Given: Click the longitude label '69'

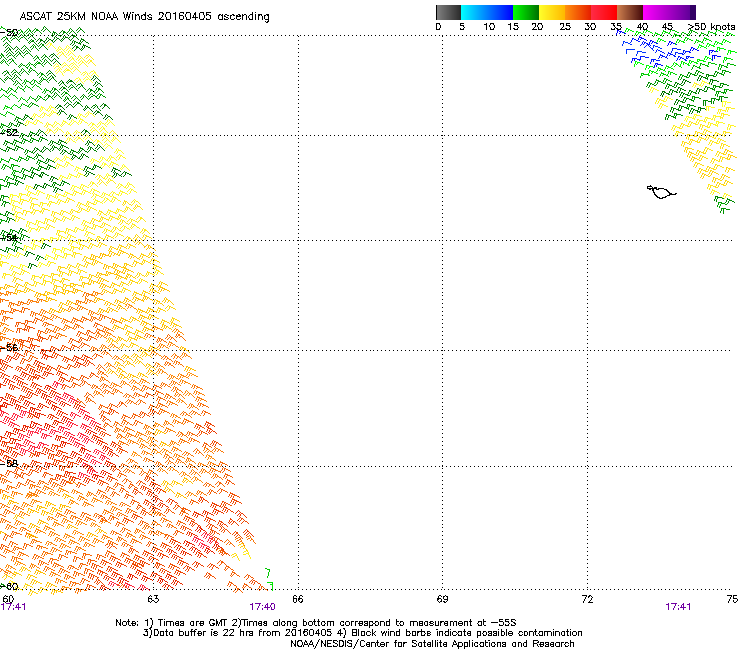Looking at the screenshot, I should pyautogui.click(x=442, y=599).
